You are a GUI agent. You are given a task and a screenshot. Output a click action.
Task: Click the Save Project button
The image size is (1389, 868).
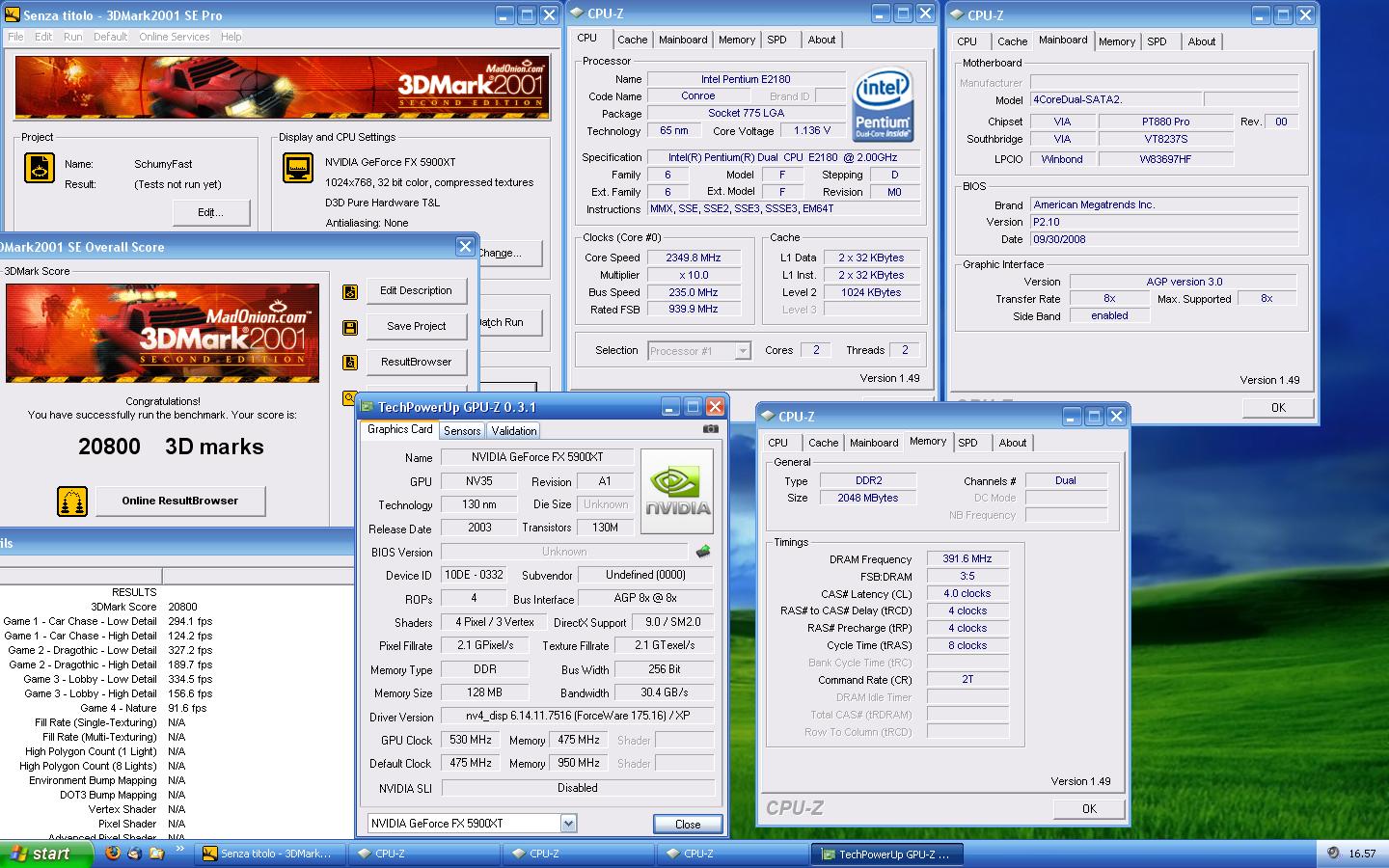pos(416,326)
